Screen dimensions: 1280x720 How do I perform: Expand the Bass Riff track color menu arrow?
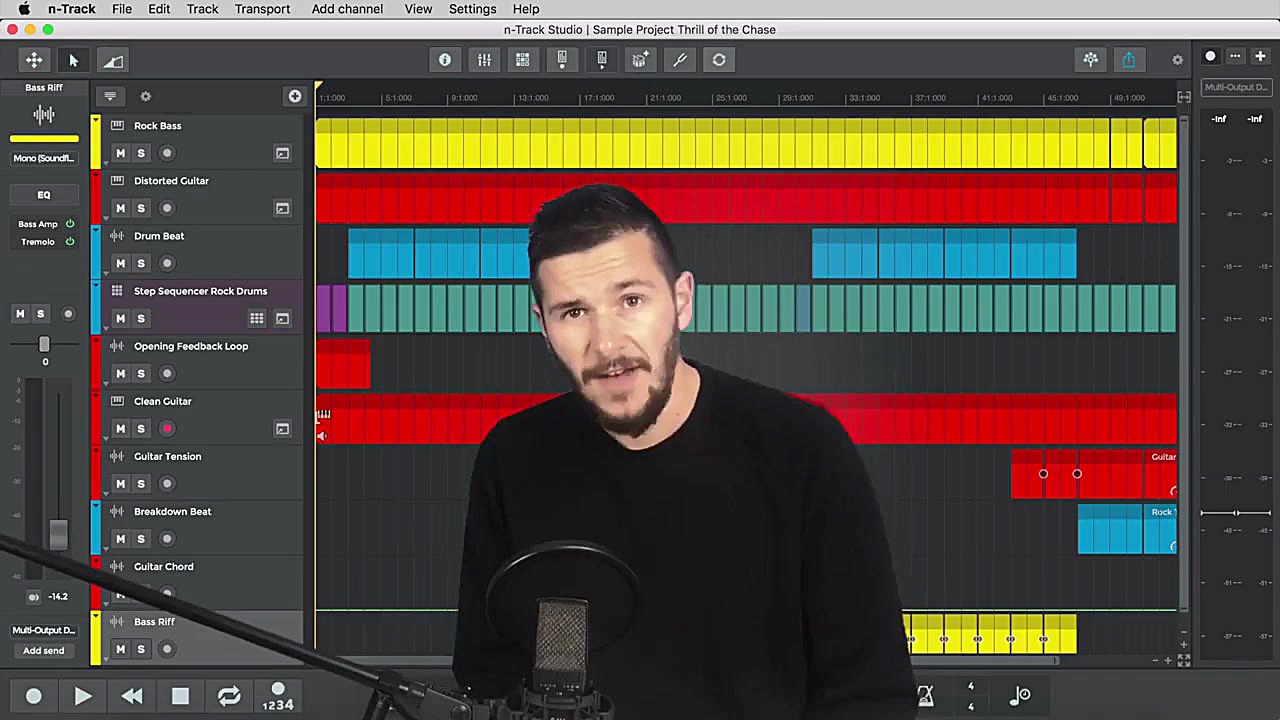point(95,615)
